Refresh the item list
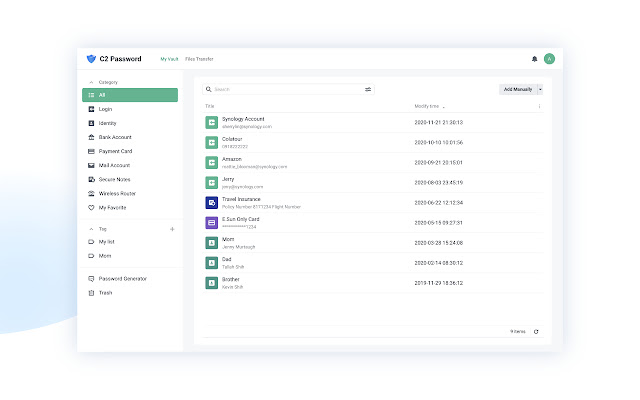Screen dimensions: 640x400 point(536,331)
